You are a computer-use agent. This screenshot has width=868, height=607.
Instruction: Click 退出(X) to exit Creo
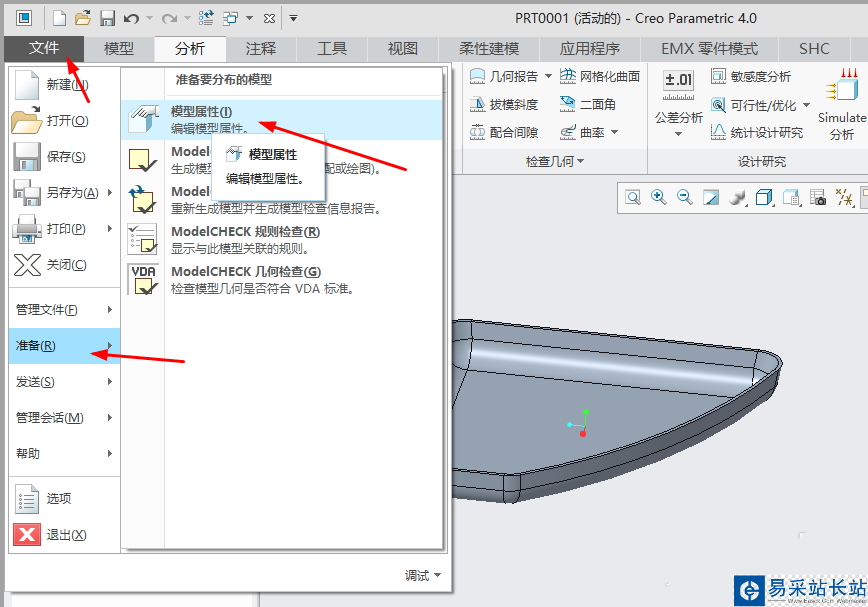tap(64, 535)
